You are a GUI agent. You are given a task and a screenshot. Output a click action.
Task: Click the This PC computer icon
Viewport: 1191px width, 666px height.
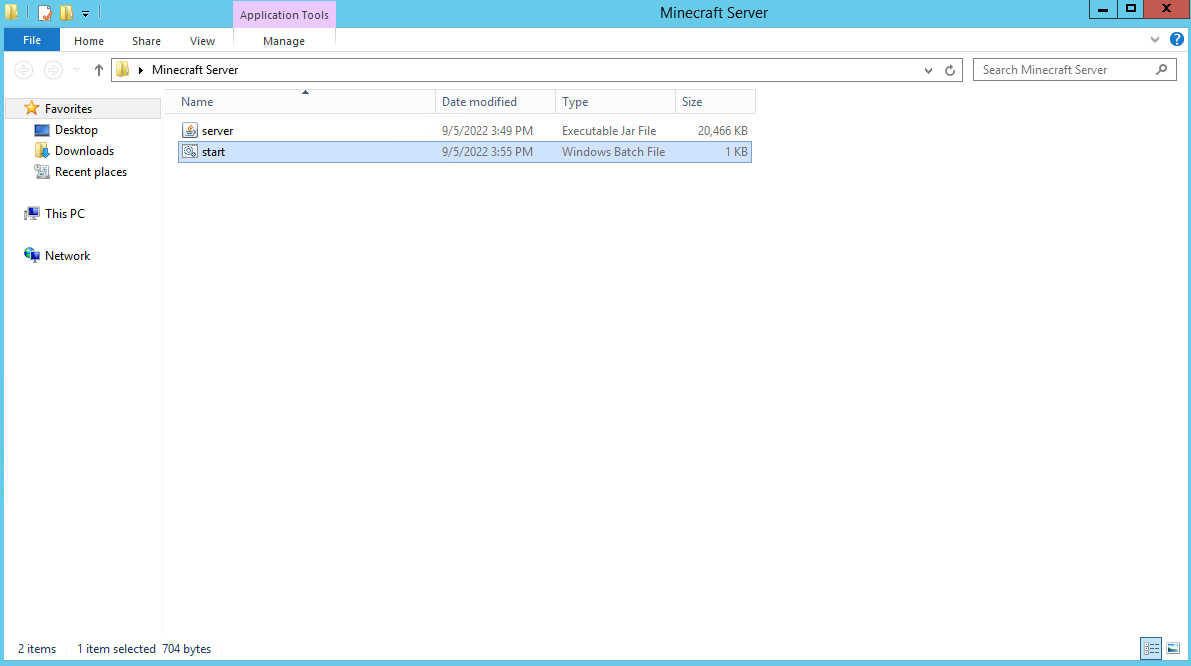point(31,214)
